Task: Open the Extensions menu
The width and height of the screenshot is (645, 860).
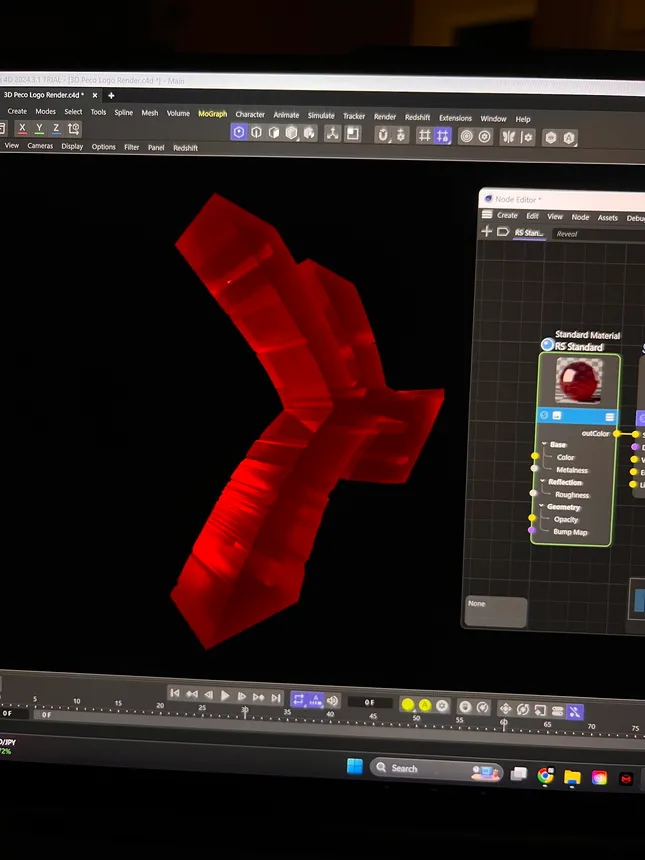Action: pos(455,118)
